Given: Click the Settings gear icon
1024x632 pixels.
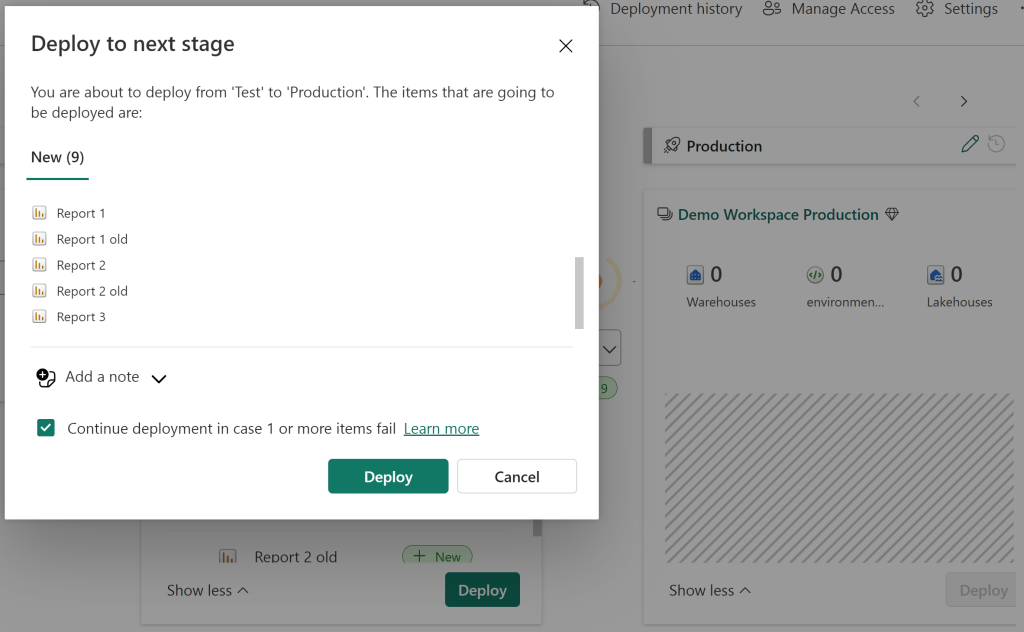Looking at the screenshot, I should 925,9.
